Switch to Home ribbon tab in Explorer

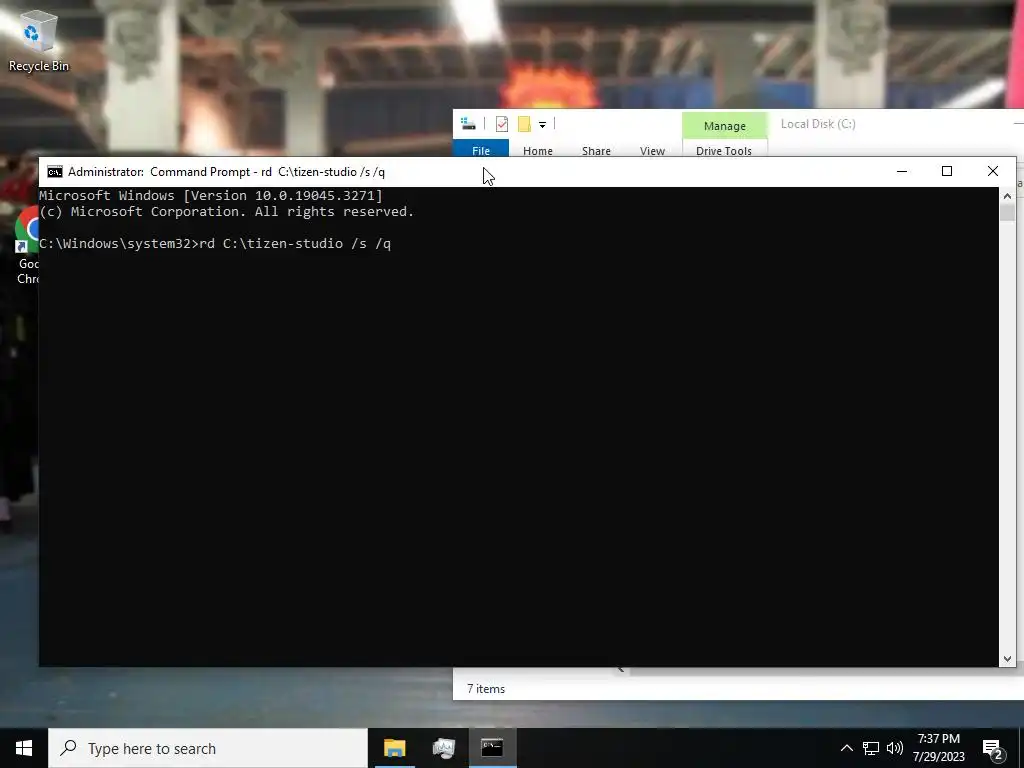(x=537, y=150)
